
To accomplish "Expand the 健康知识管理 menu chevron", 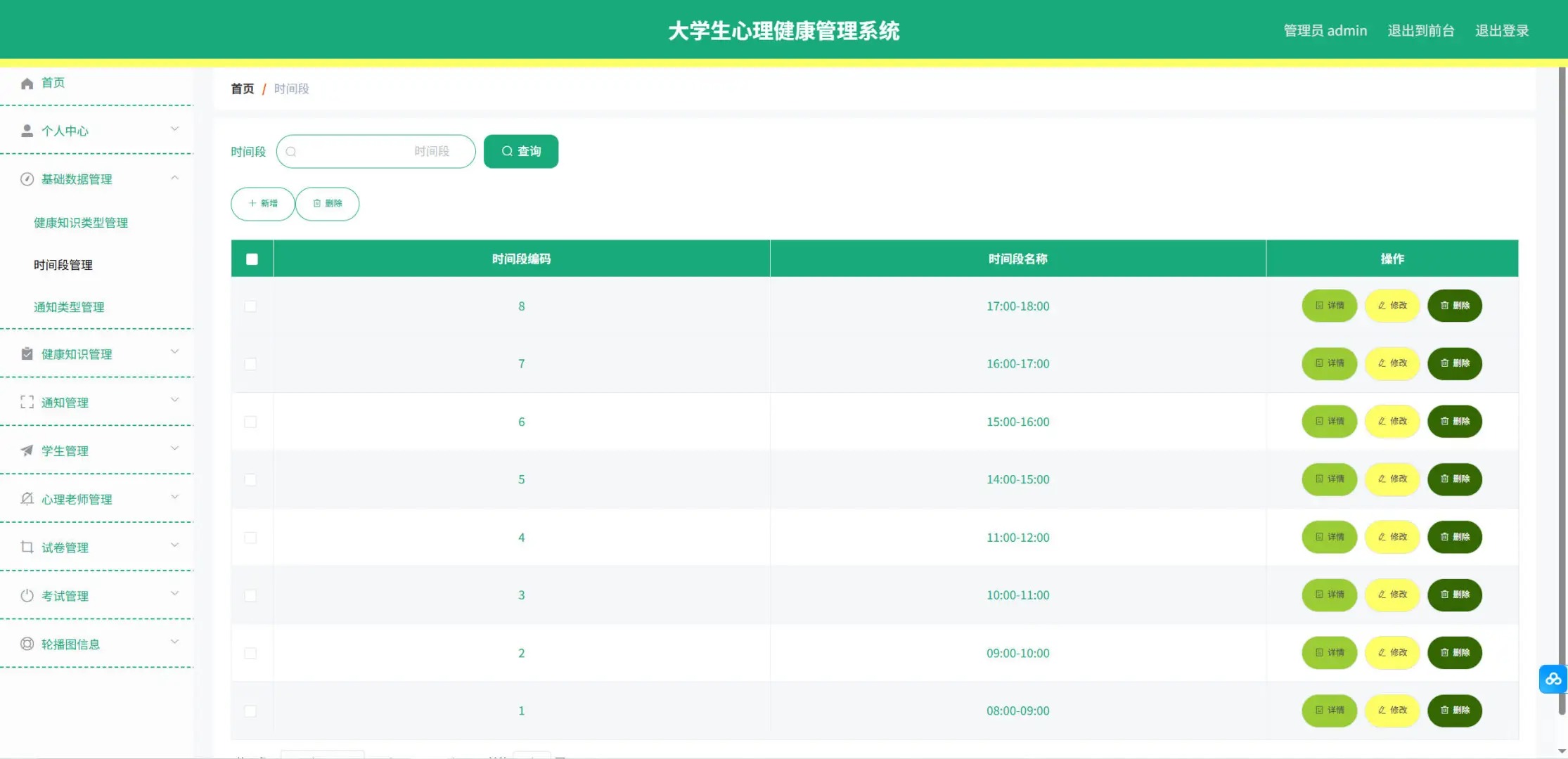I will 174,352.
